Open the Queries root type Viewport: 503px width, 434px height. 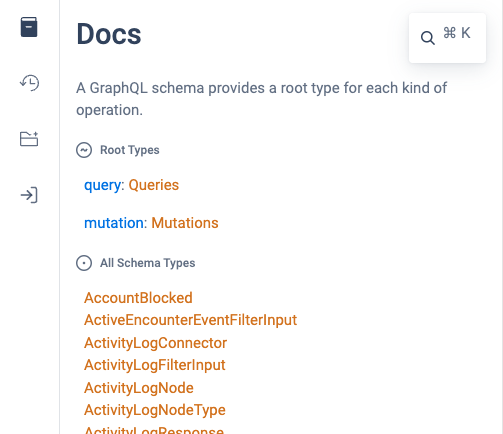[154, 185]
